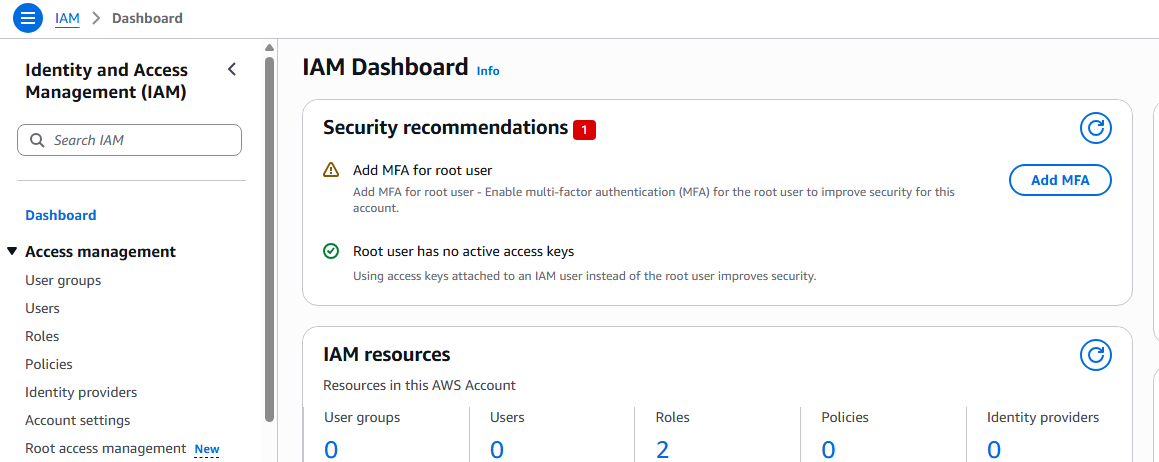Click 'User groups' label in IAM resources
This screenshot has width=1159, height=462.
click(362, 418)
